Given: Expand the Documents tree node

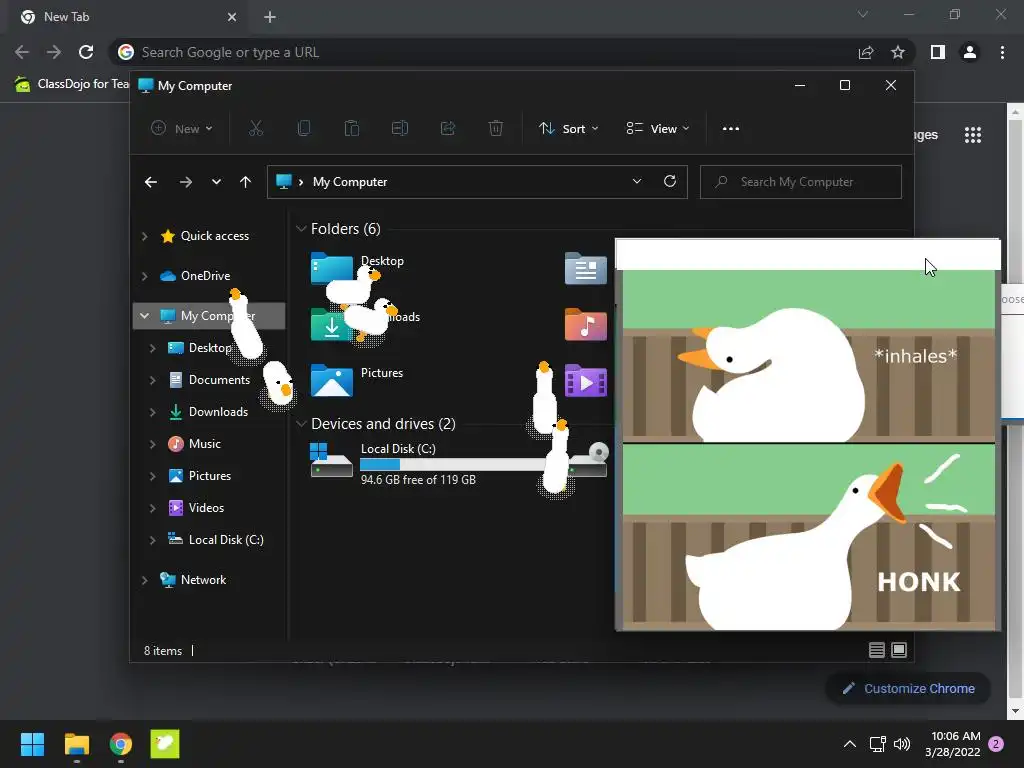Looking at the screenshot, I should click(152, 379).
